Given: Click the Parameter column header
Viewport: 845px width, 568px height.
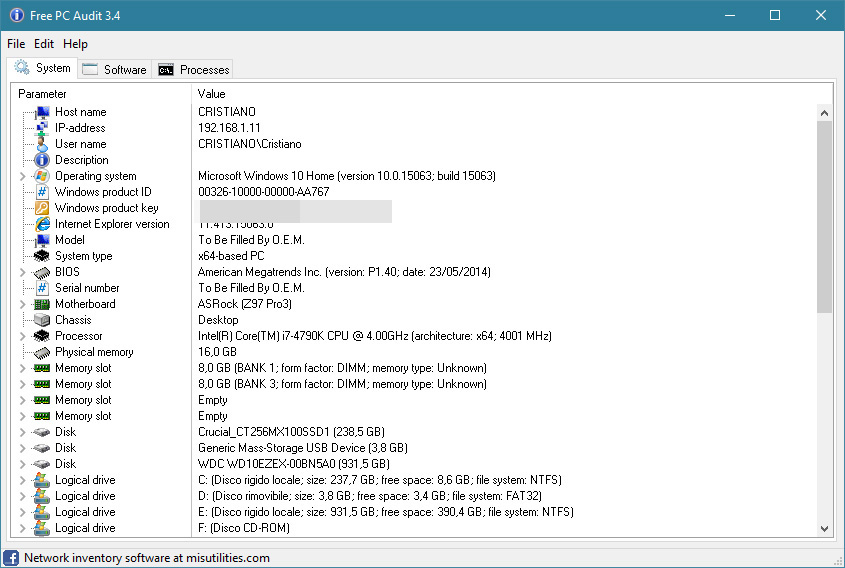Looking at the screenshot, I should point(100,93).
